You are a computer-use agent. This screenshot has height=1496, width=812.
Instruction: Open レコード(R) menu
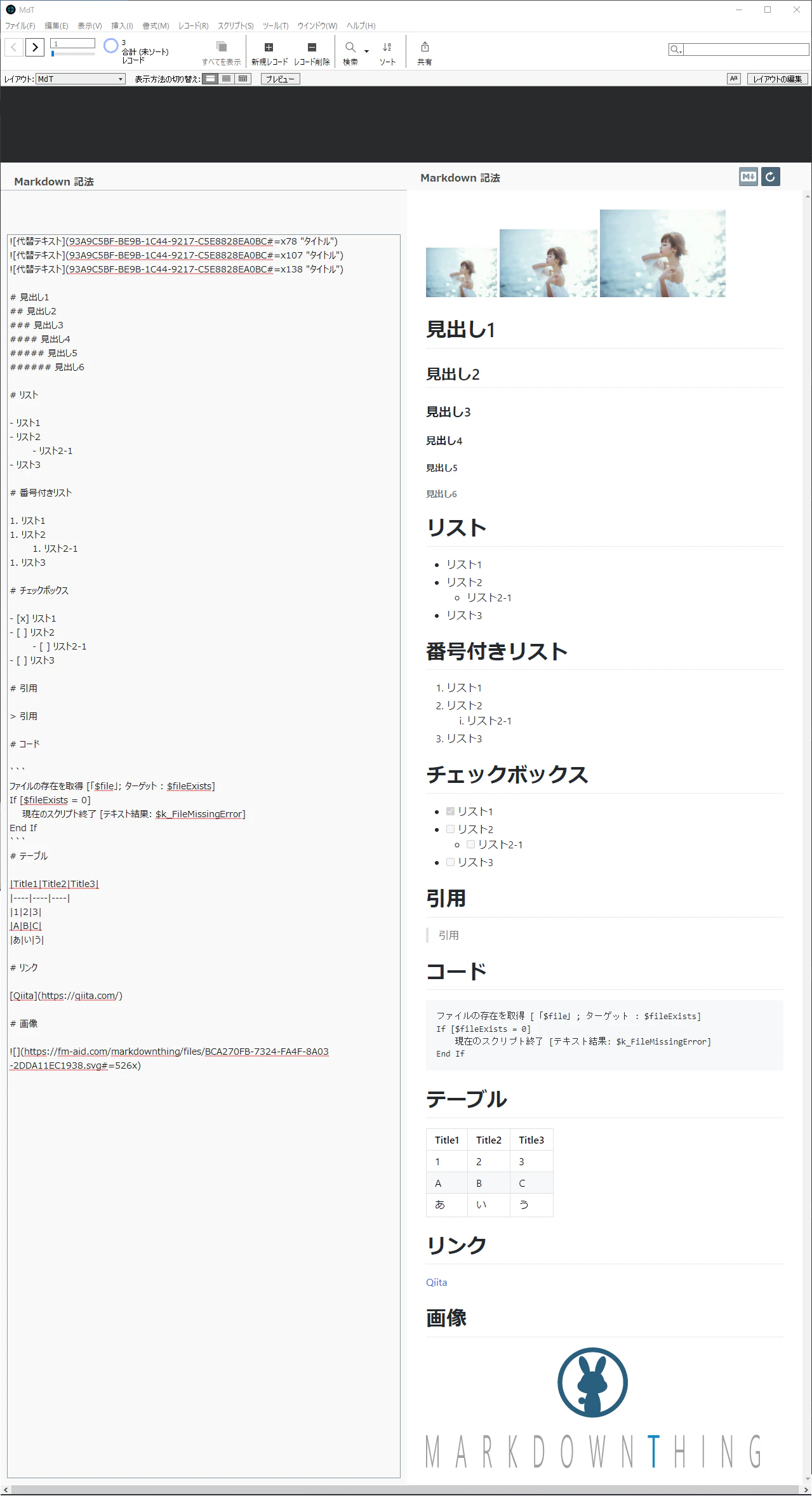(194, 26)
